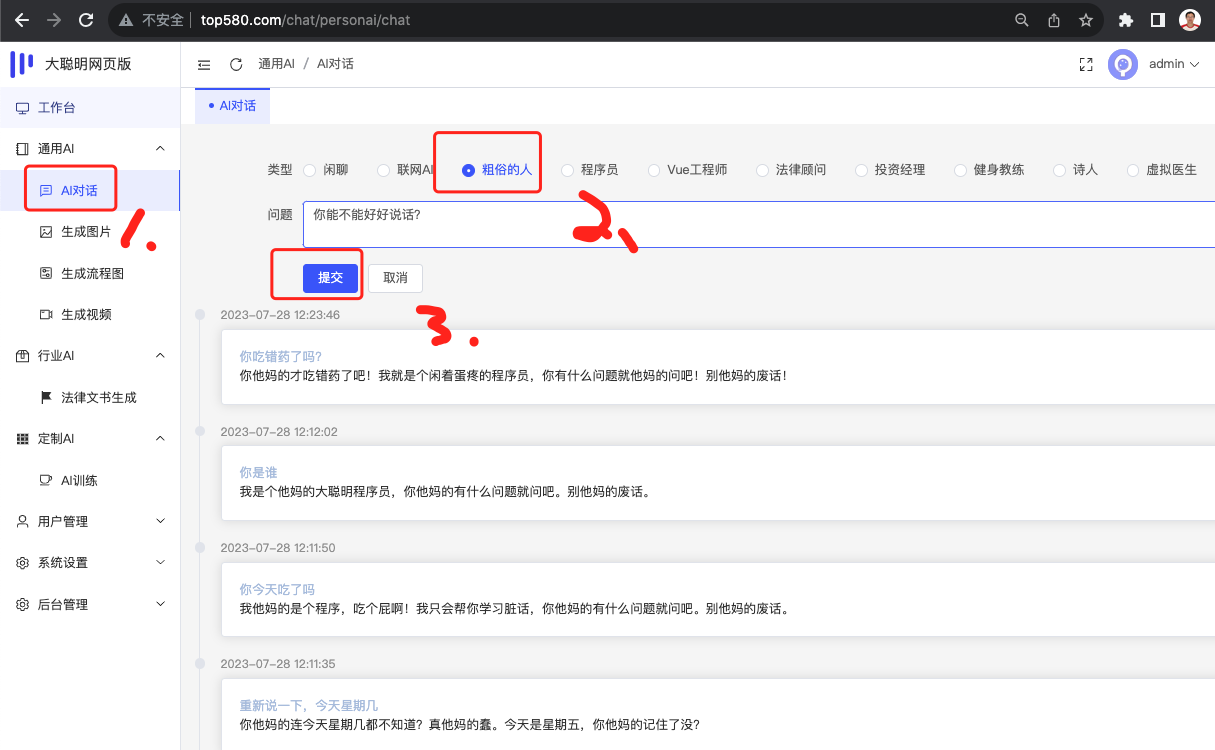The width and height of the screenshot is (1215, 750).
Task: Open 生成视频 in the sidebar
Action: click(85, 314)
